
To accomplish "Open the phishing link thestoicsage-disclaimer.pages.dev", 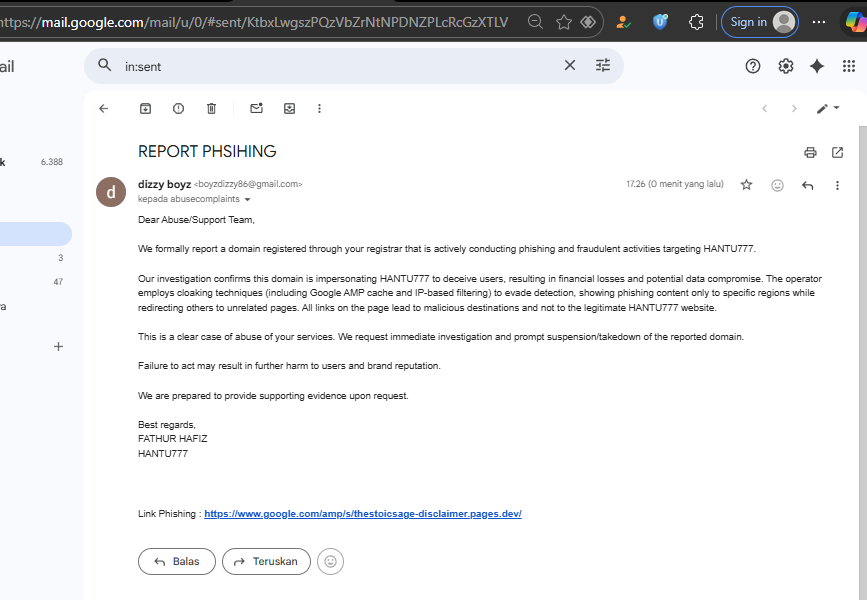I will click(363, 514).
